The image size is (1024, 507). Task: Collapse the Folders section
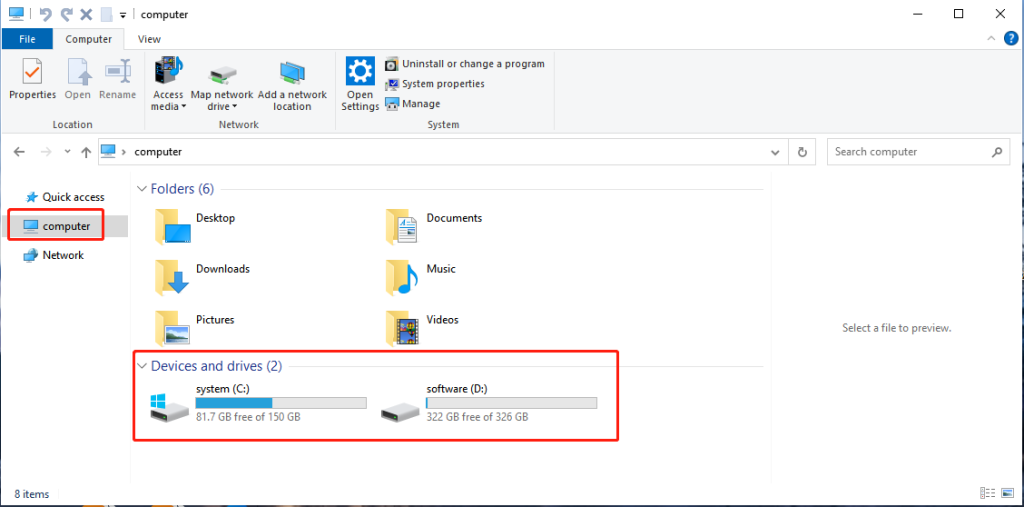[x=142, y=189]
